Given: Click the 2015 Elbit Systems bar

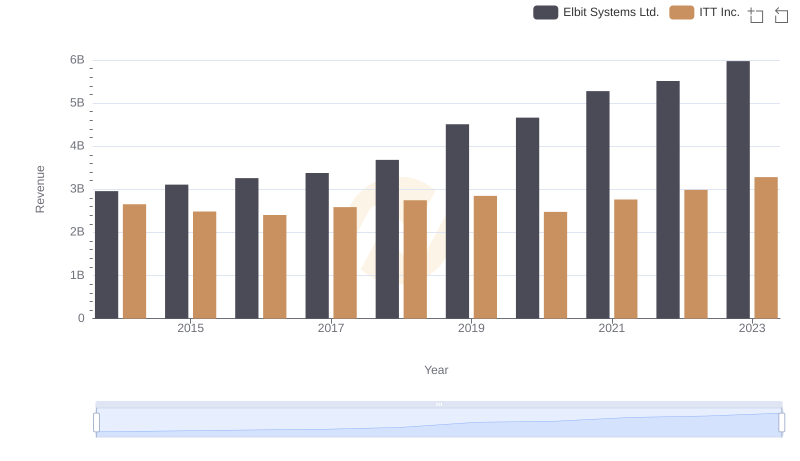Looking at the screenshot, I should click(x=177, y=251).
